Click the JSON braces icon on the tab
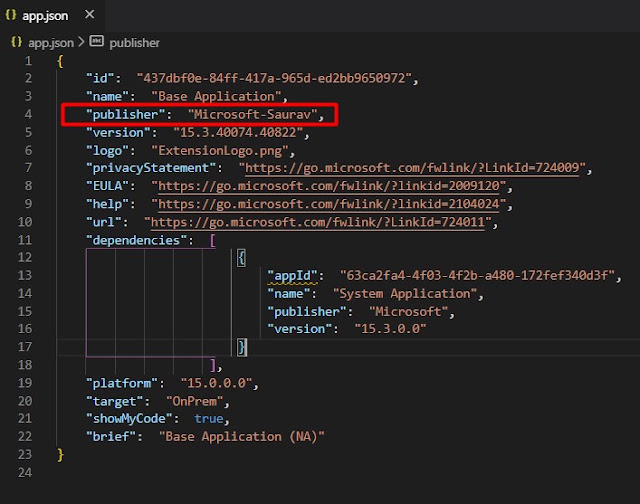The width and height of the screenshot is (640, 504). [11, 15]
